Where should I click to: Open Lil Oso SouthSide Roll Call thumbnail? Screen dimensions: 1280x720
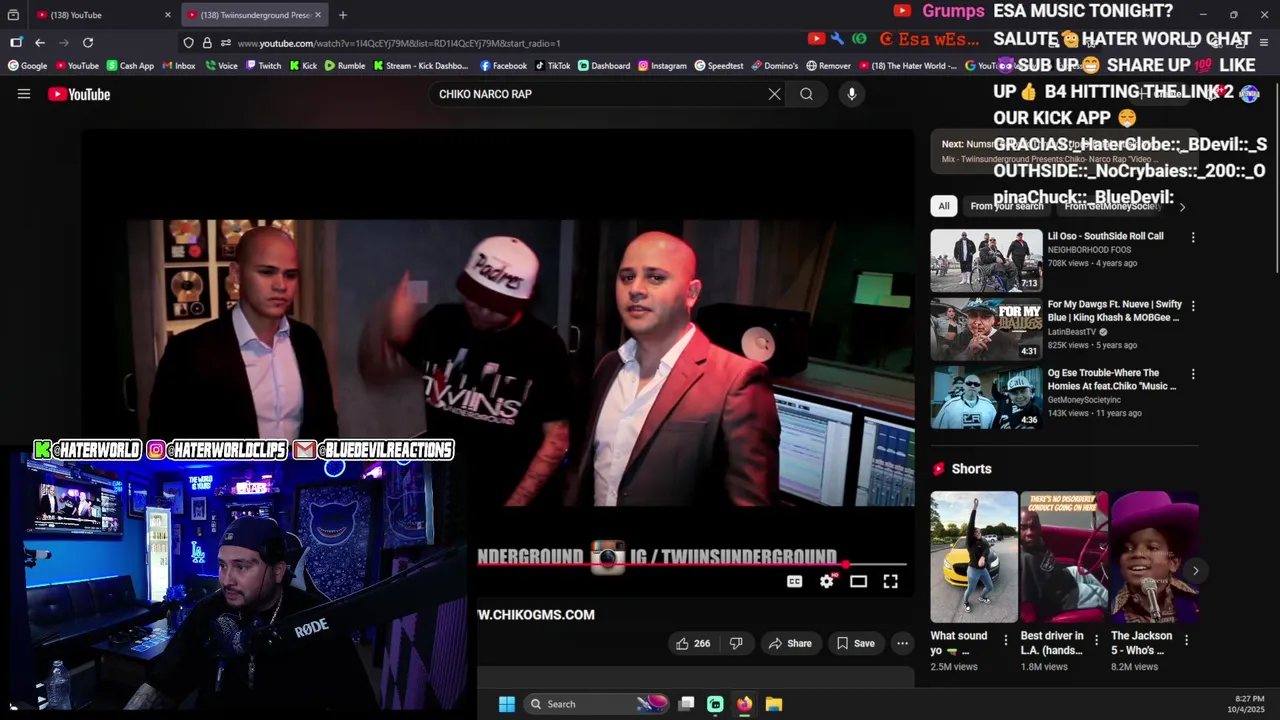point(986,260)
